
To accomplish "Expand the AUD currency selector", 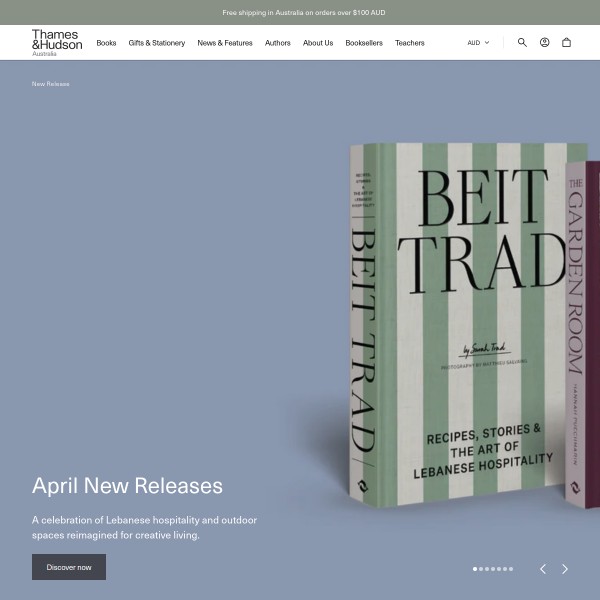I will 478,43.
